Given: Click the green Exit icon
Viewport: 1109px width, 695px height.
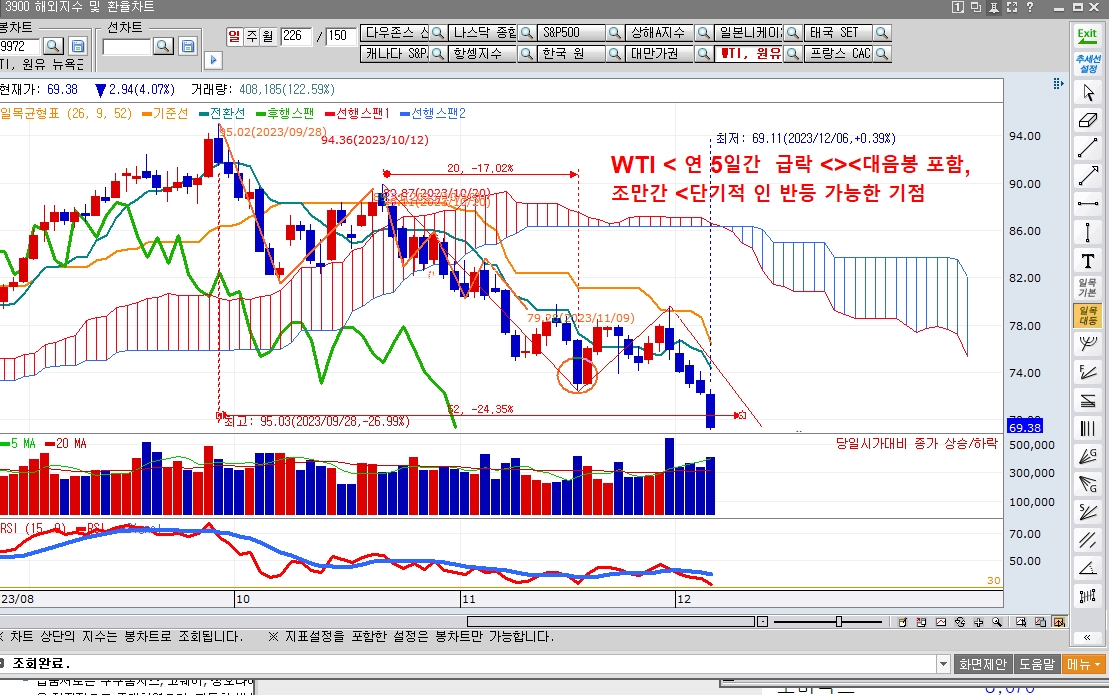Looking at the screenshot, I should click(x=1086, y=33).
